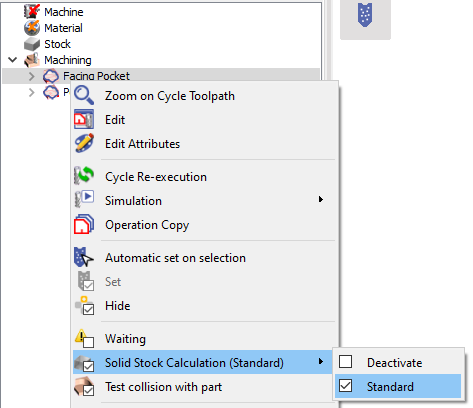Open the Simulation submenu arrow
473x408 pixels.
321,199
